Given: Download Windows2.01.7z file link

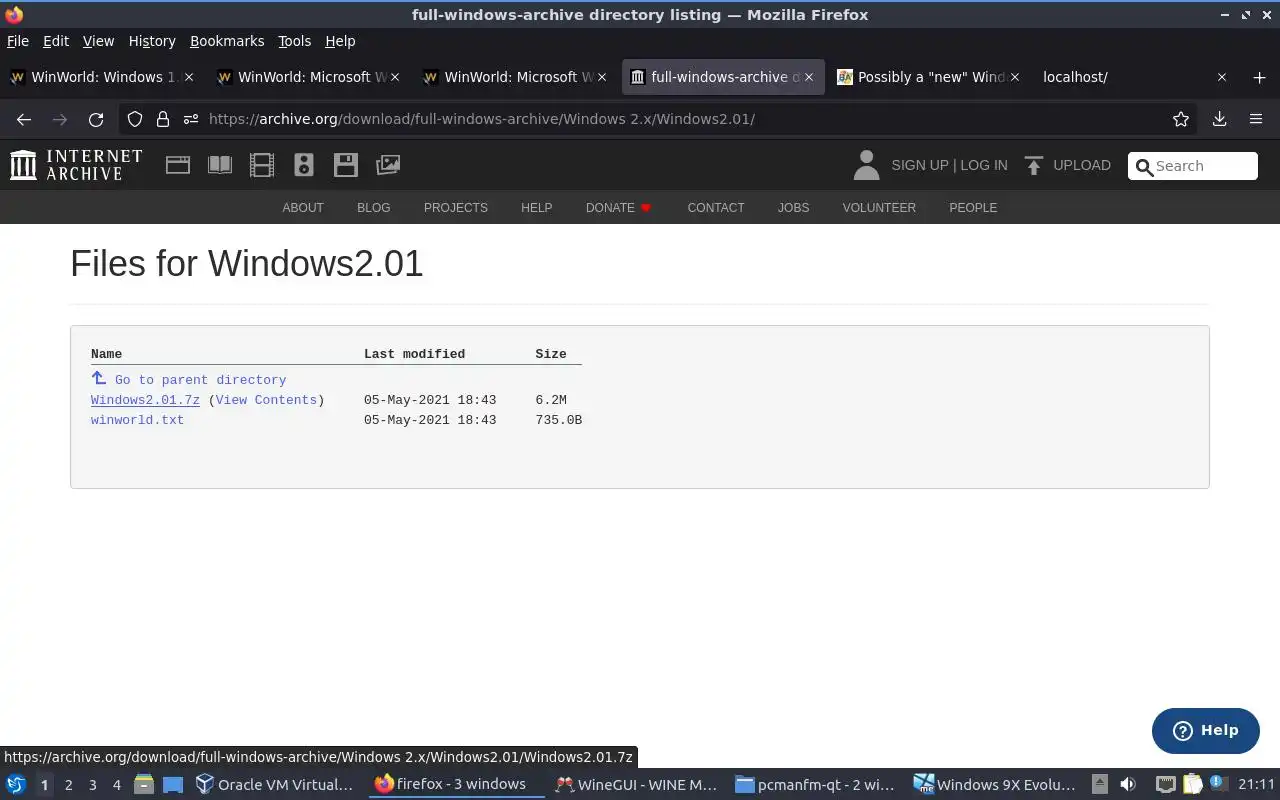Looking at the screenshot, I should point(145,400).
